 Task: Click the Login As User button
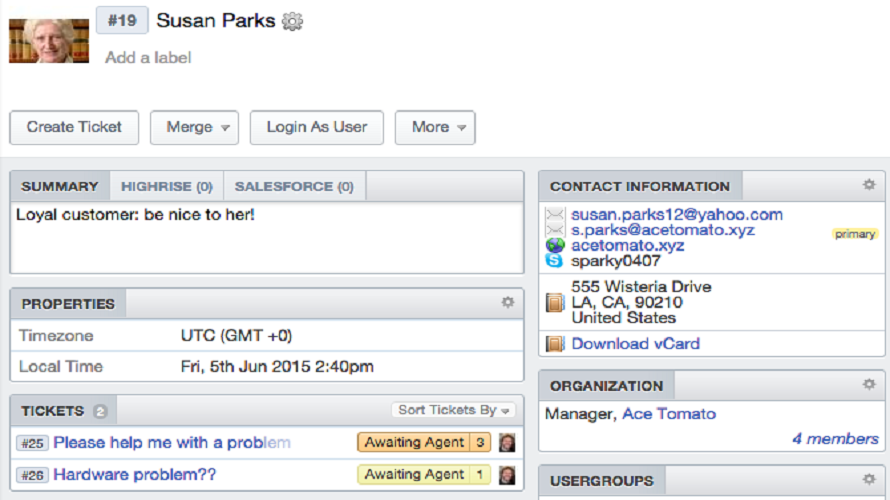point(316,127)
